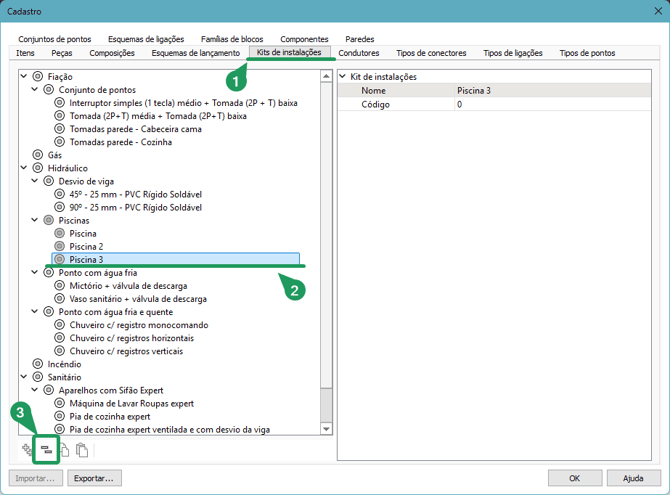Click the paste icon in bottom toolbar
The height and width of the screenshot is (495, 670).
tap(83, 450)
